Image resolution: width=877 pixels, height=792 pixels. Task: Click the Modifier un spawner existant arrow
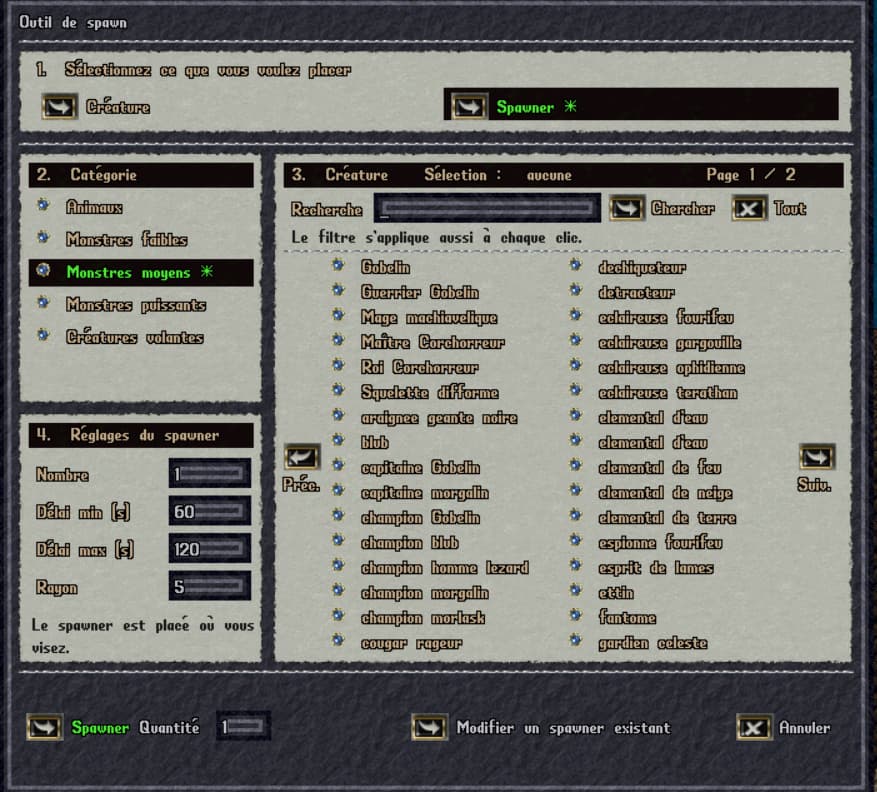[429, 727]
